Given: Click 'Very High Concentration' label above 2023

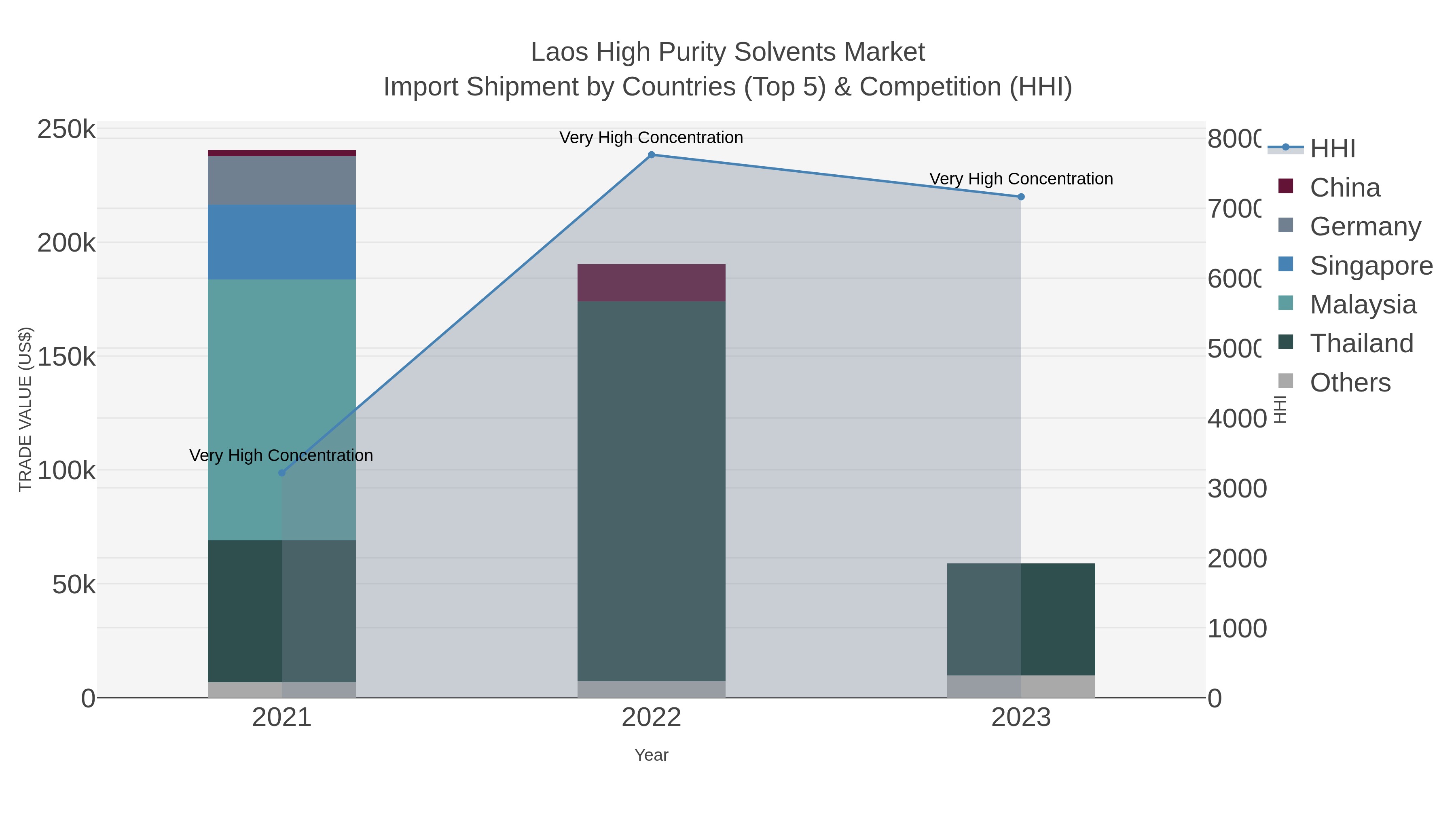Looking at the screenshot, I should click(1021, 179).
